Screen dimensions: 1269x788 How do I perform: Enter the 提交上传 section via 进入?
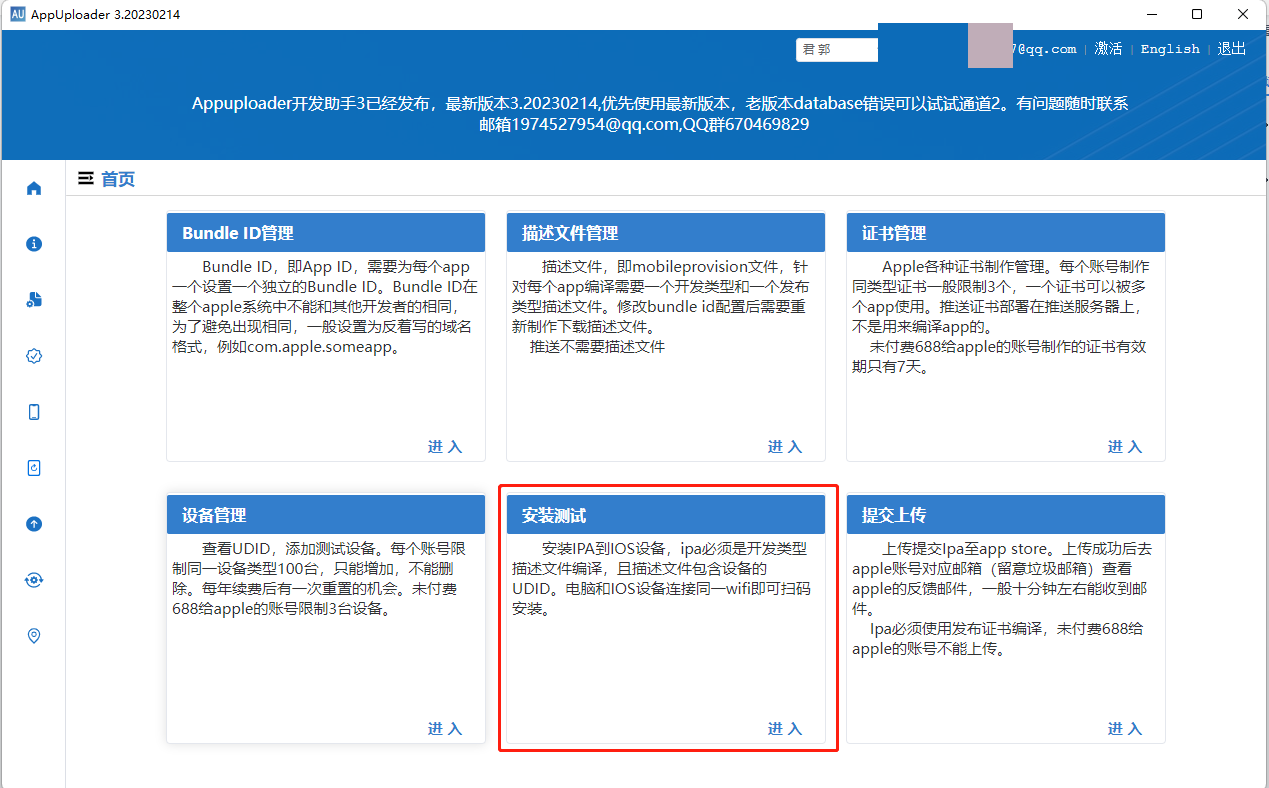[1125, 729]
